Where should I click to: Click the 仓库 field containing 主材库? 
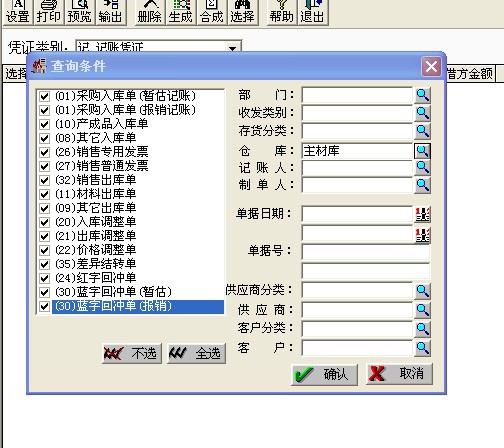point(357,151)
